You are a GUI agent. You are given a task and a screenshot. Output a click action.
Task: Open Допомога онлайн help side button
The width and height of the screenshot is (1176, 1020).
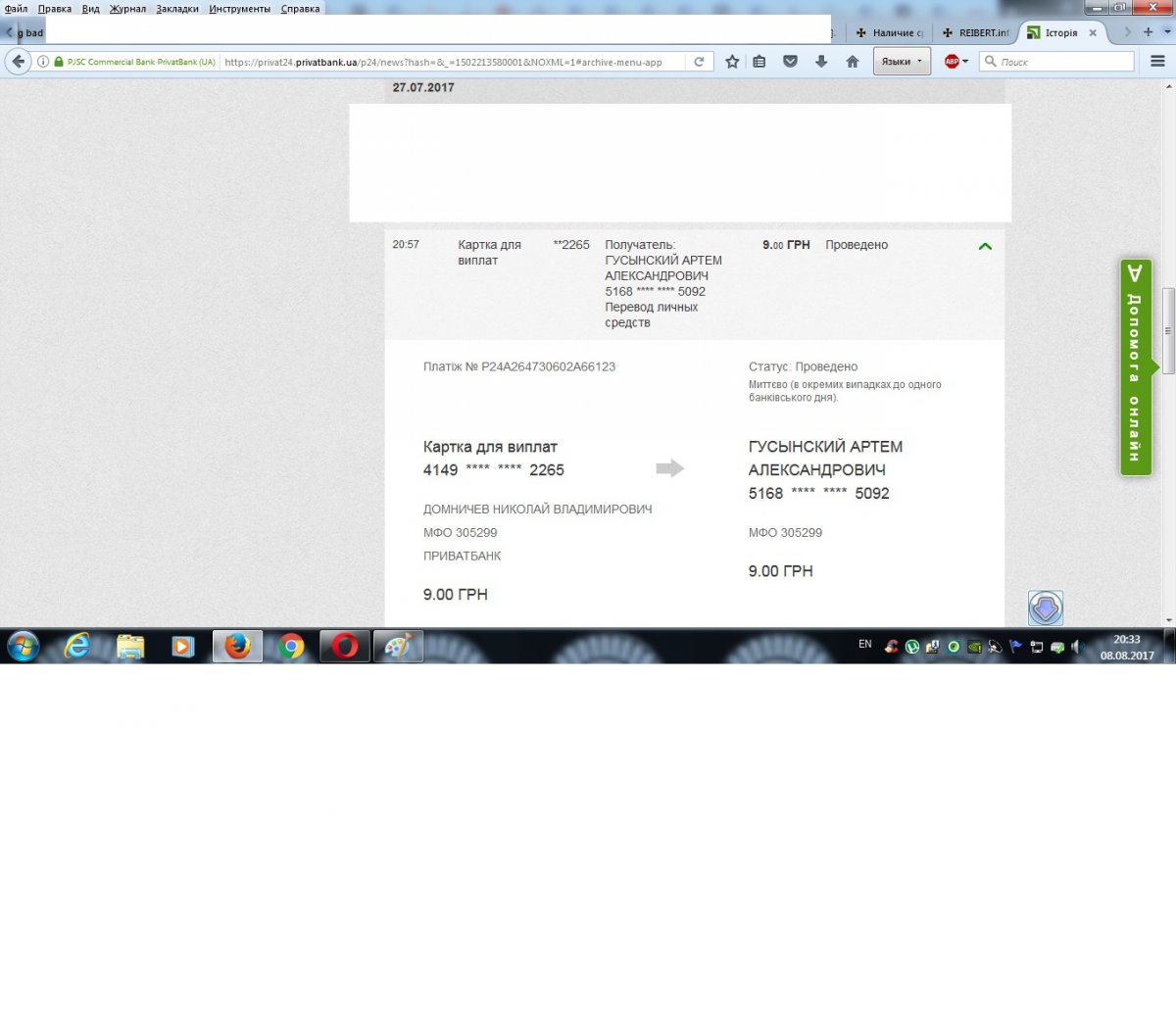(x=1135, y=367)
